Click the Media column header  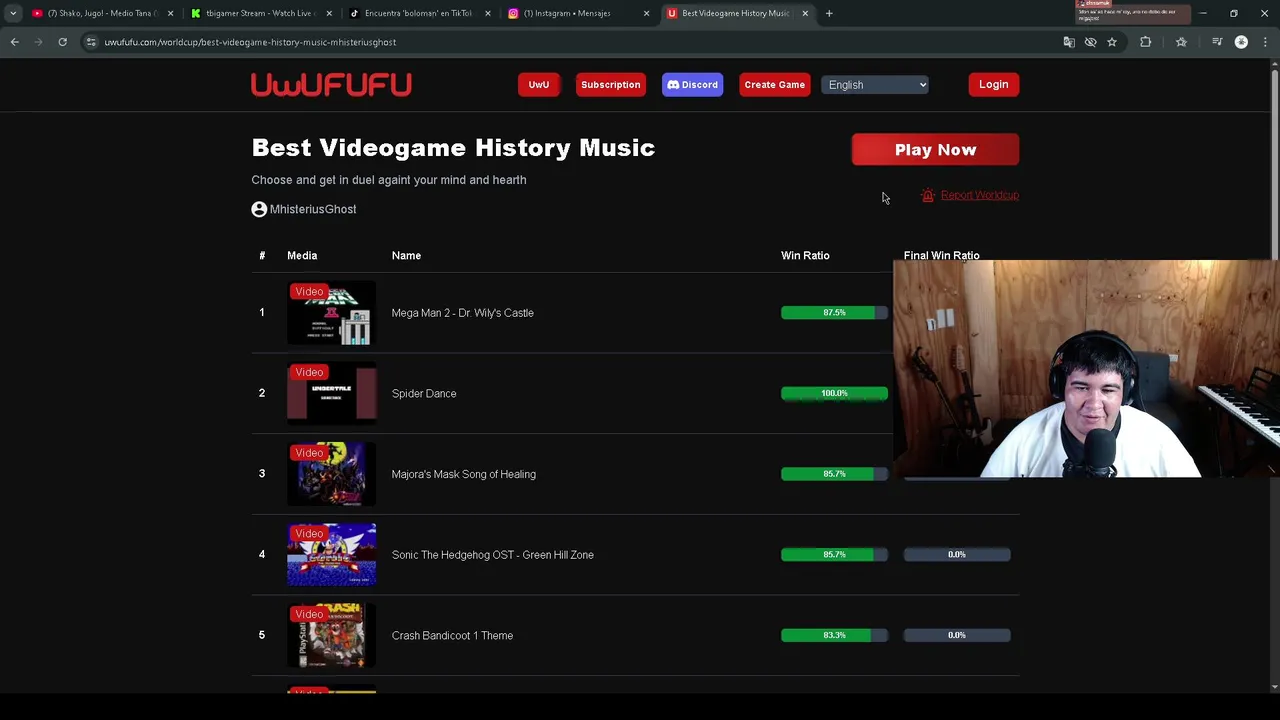click(302, 255)
